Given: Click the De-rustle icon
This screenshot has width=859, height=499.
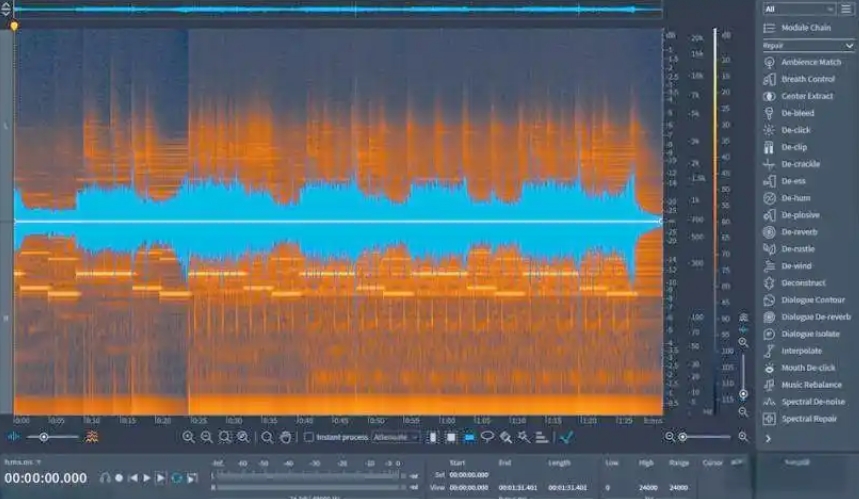Looking at the screenshot, I should (x=769, y=249).
